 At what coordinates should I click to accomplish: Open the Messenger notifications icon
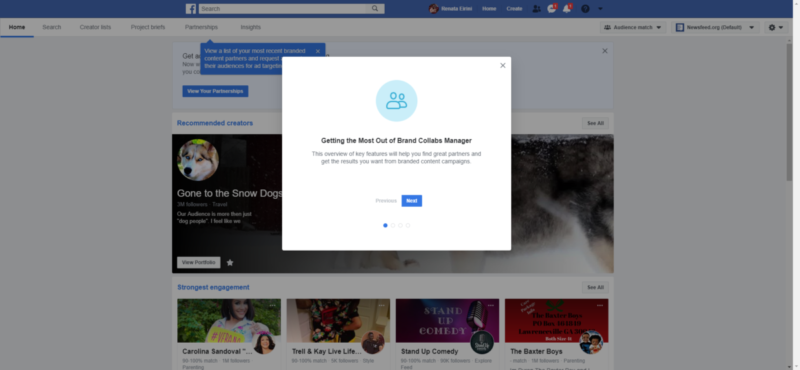552,9
